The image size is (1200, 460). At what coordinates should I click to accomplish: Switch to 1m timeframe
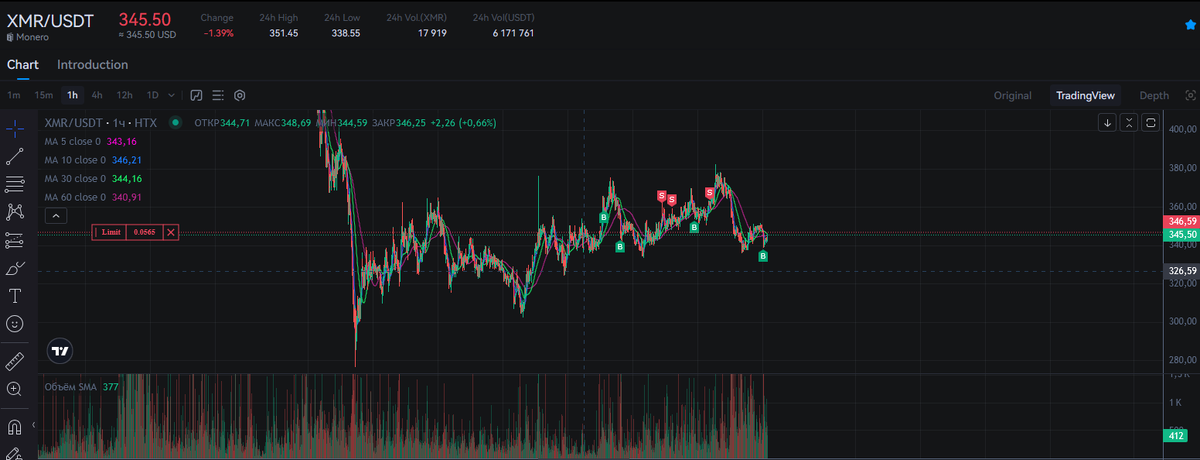[x=14, y=96]
